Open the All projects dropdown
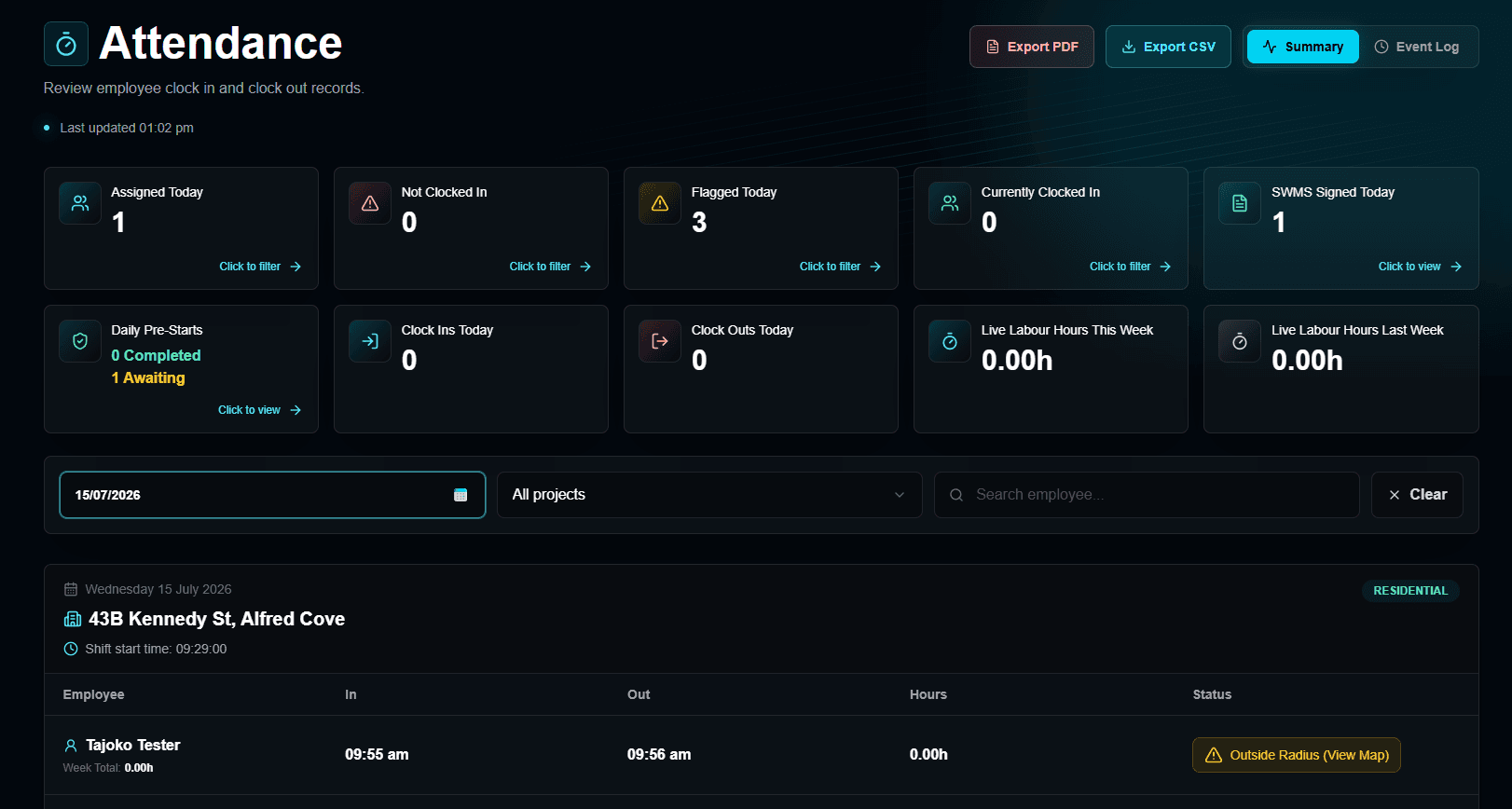The height and width of the screenshot is (809, 1512). pos(709,495)
